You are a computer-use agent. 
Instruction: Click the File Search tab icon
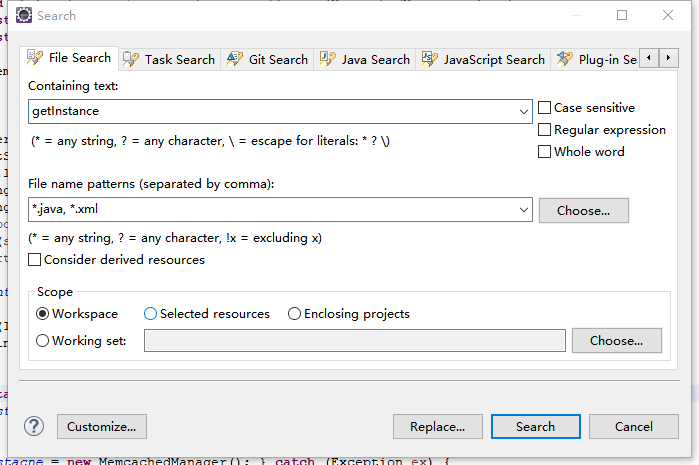(35, 58)
